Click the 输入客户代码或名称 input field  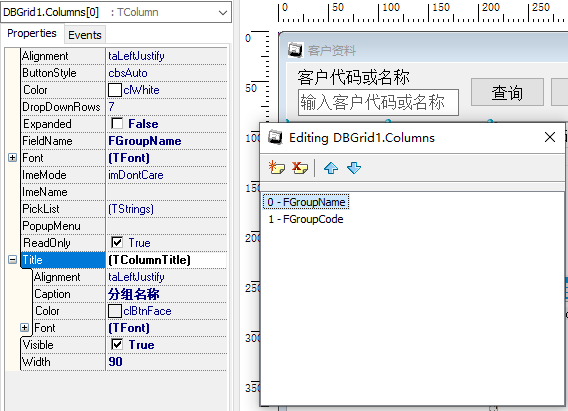tap(378, 102)
